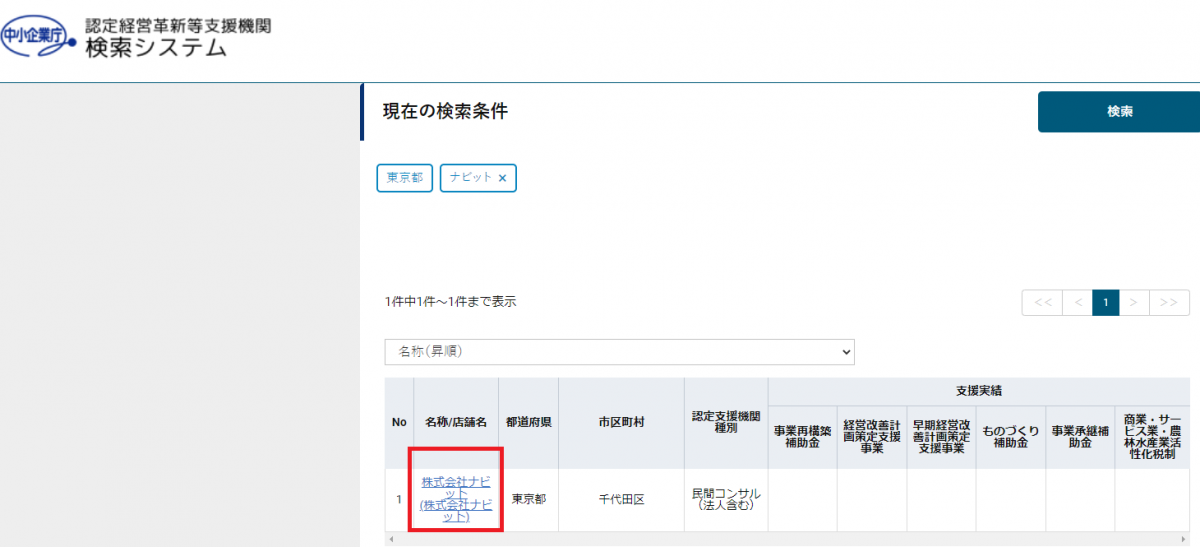Jump to first page with << button
This screenshot has height=547, width=1200.
point(1042,302)
